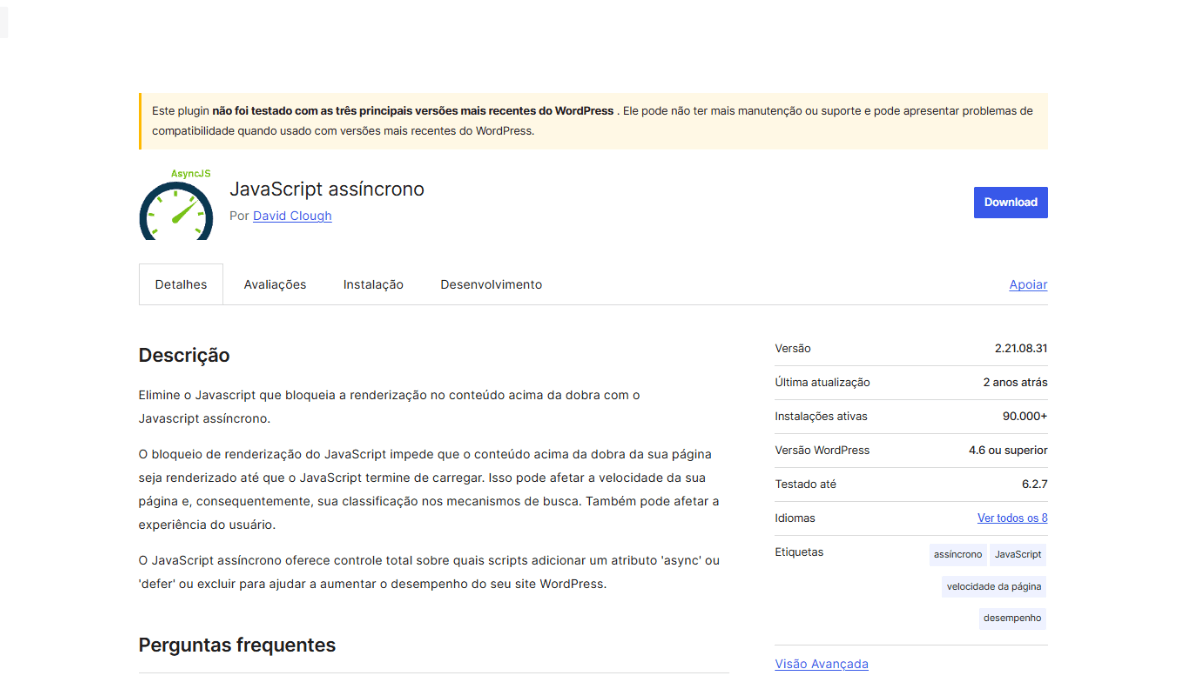Click the 2 anos atrás value

coord(1015,382)
